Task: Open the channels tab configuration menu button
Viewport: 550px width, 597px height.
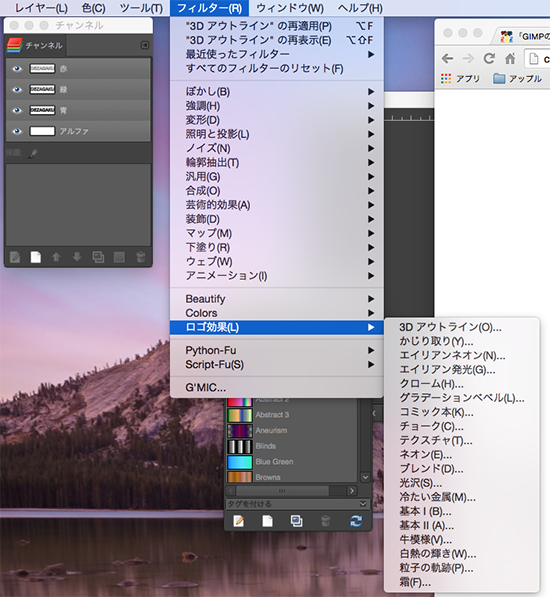Action: [x=145, y=45]
